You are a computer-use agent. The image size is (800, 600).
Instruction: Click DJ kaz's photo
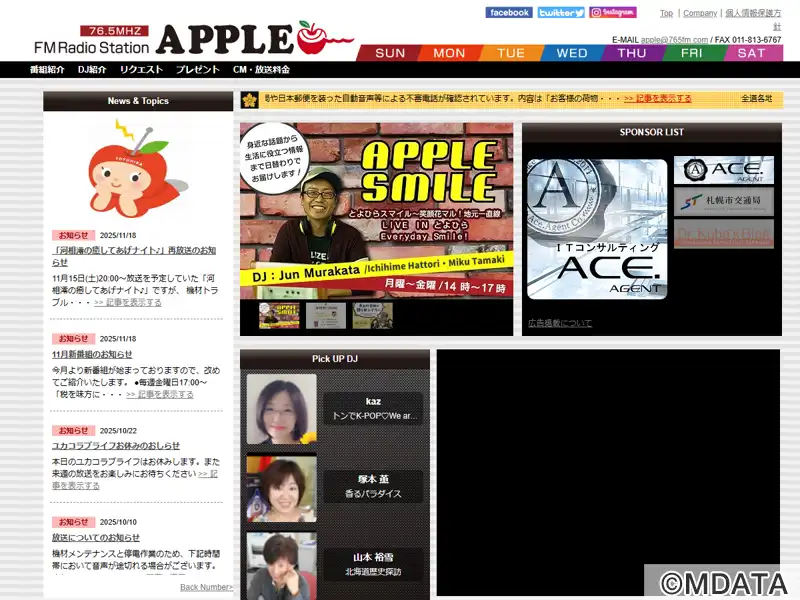click(x=282, y=409)
